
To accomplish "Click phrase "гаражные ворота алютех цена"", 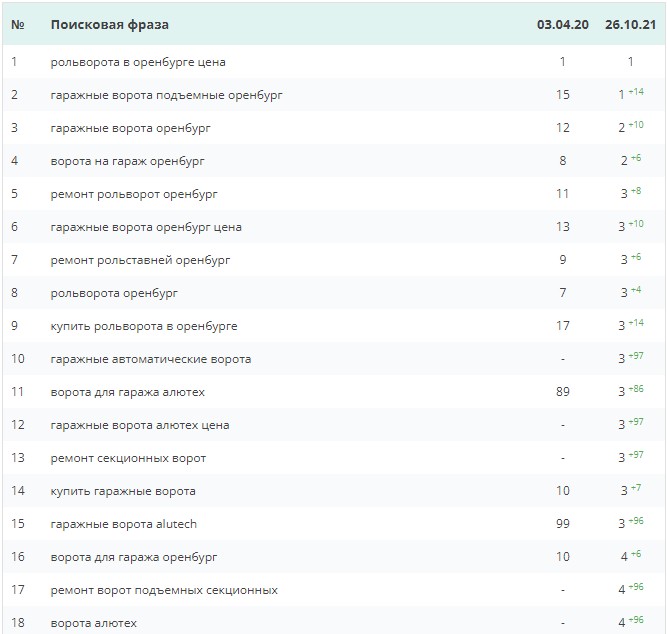I will (x=140, y=425).
